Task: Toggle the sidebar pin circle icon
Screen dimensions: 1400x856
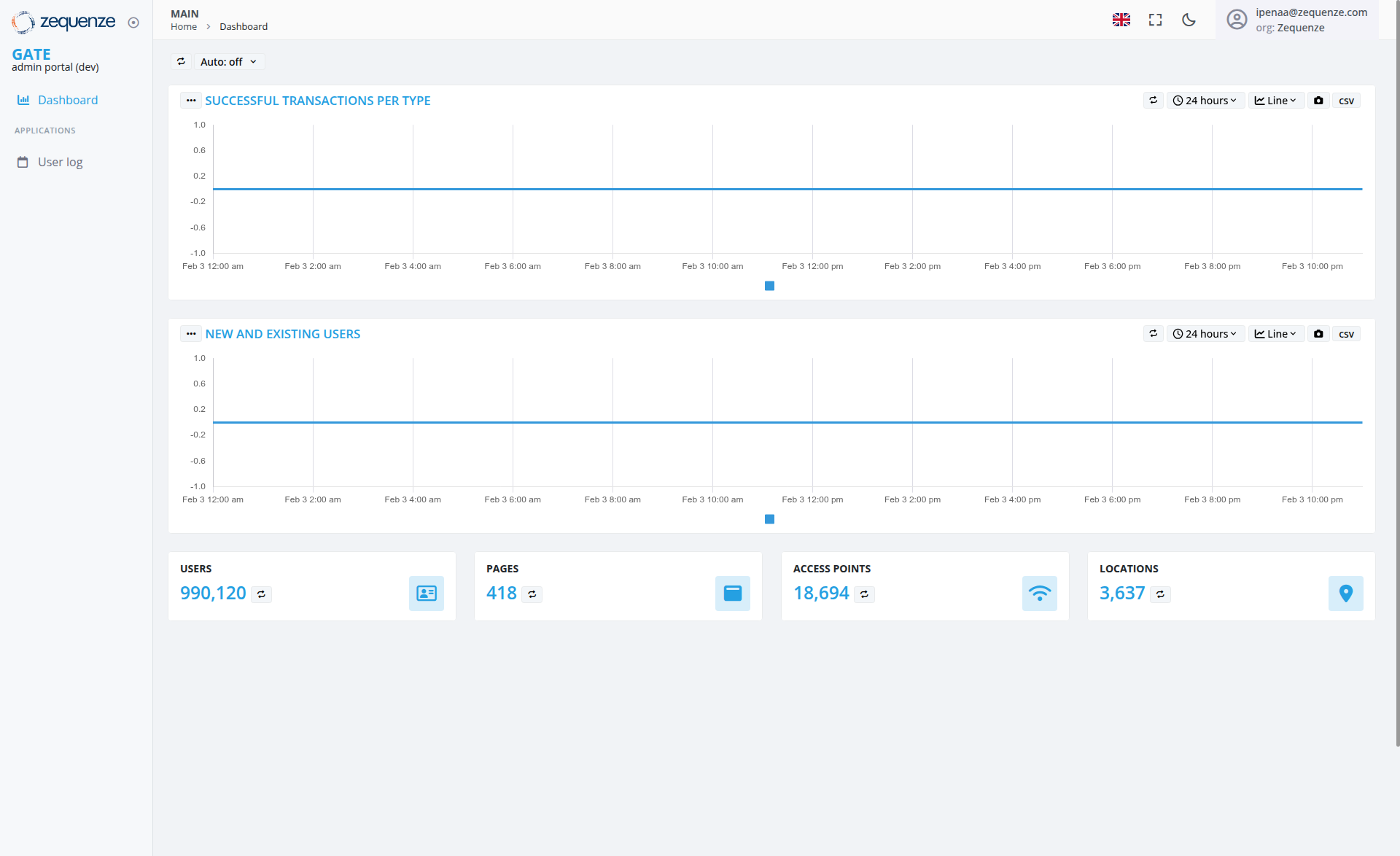Action: (x=133, y=23)
